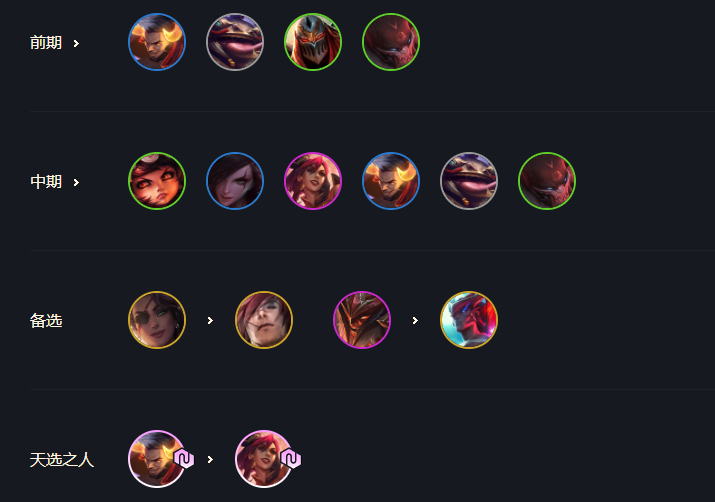Expand the 前期 chevron arrow

[x=76, y=43]
